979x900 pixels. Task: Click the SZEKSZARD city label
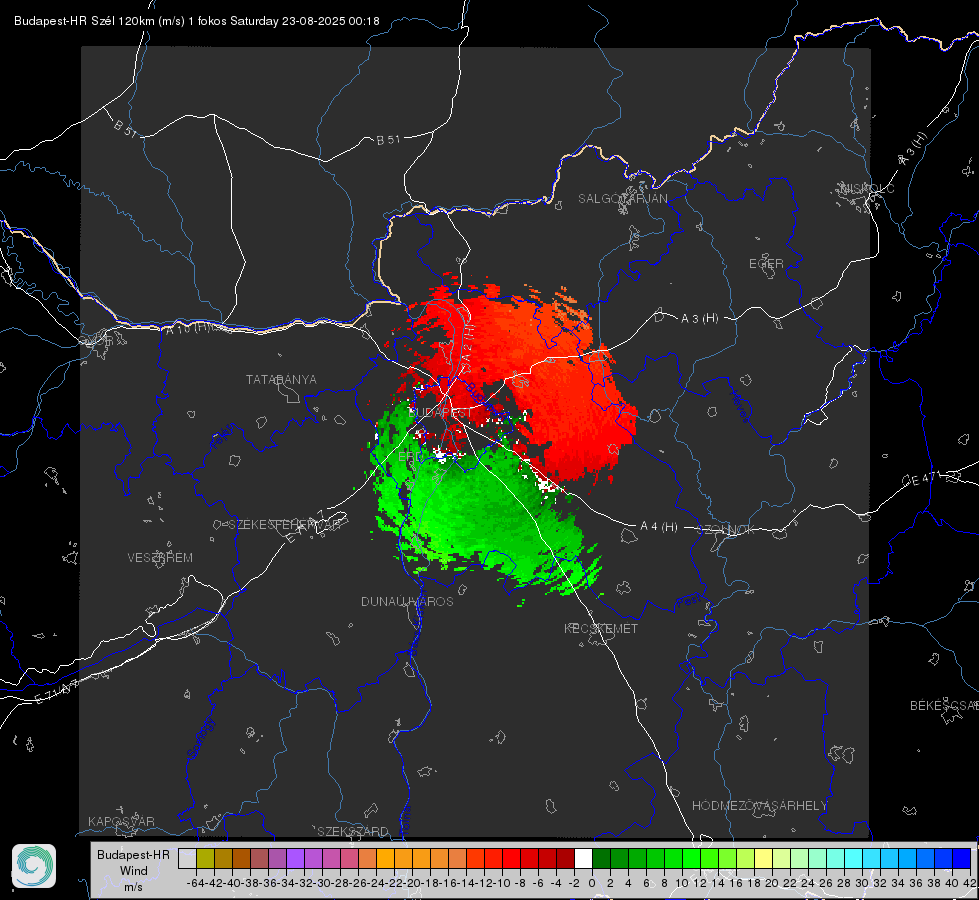[353, 831]
